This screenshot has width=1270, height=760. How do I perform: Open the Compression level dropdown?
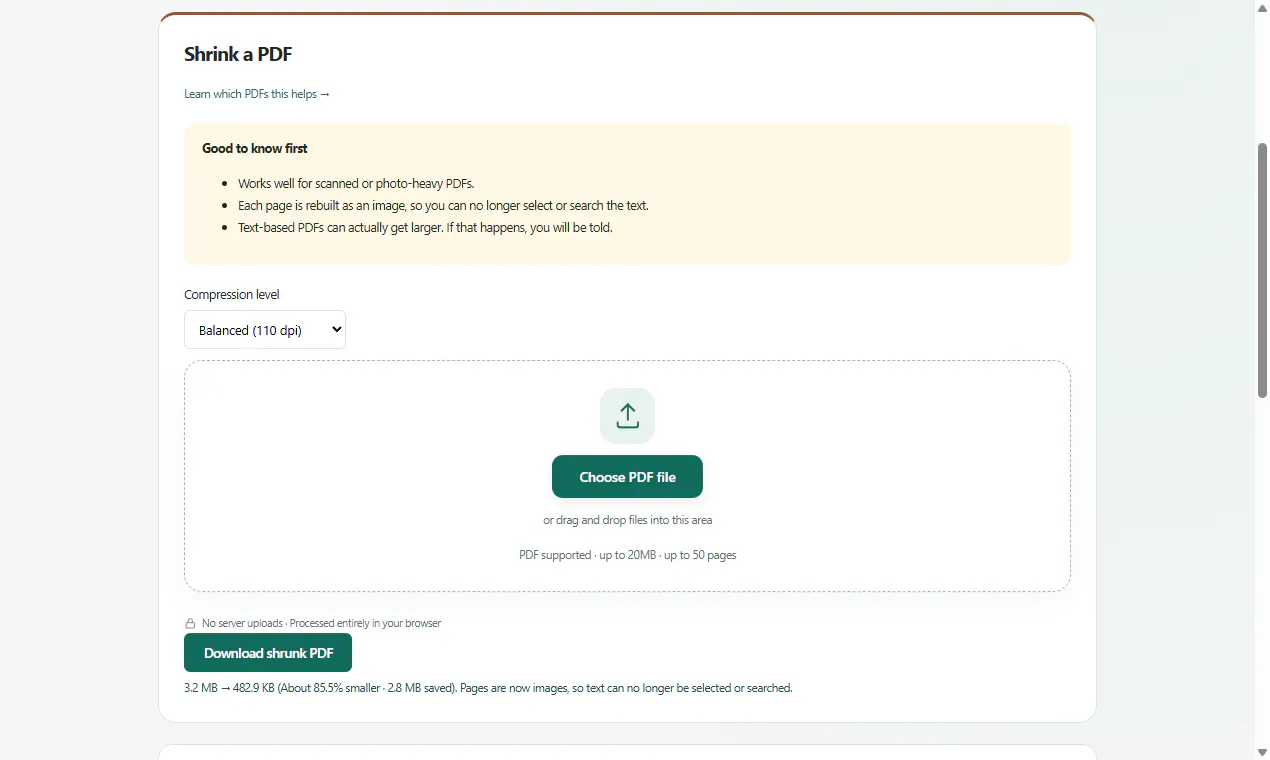coord(265,330)
